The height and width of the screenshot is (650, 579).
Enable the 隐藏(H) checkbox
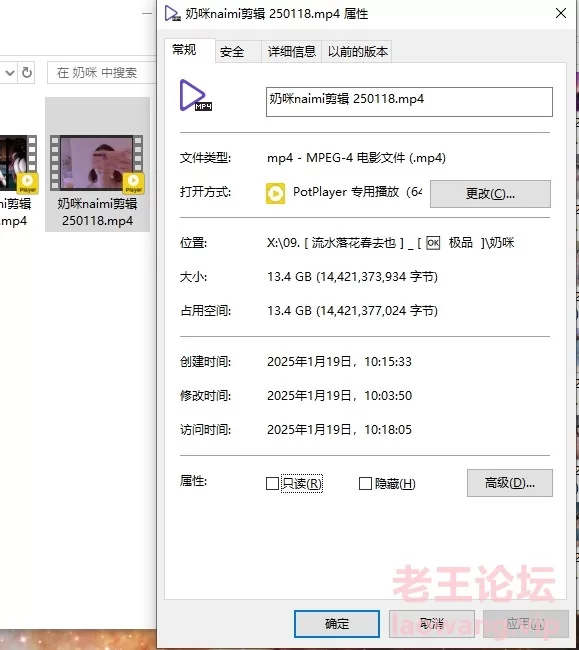[x=365, y=483]
